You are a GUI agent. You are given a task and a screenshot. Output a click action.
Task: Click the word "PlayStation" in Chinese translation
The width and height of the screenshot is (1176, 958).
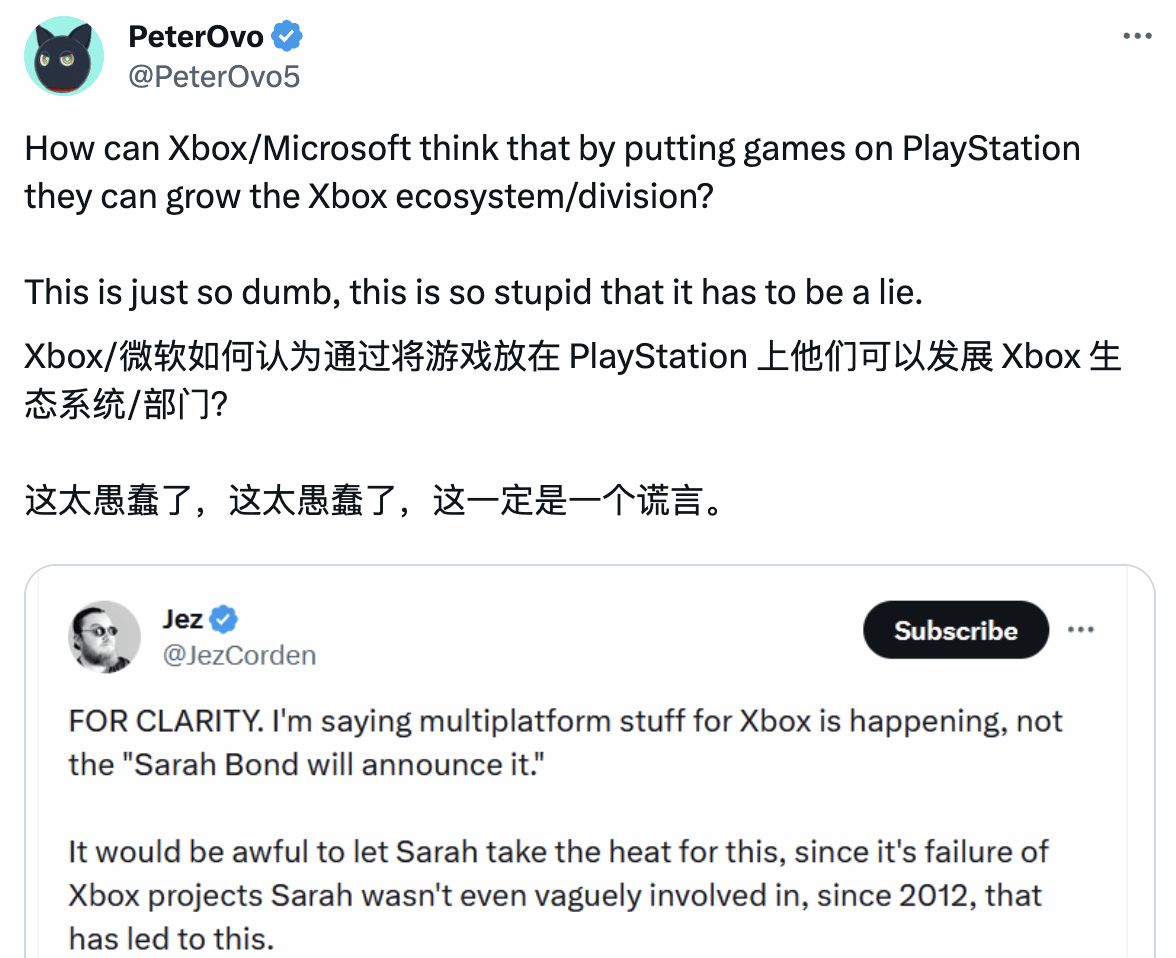(x=657, y=357)
